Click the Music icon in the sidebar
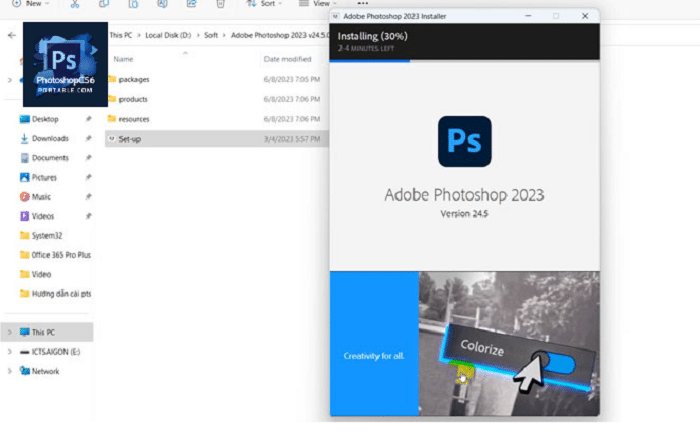The image size is (700, 435). (x=25, y=197)
